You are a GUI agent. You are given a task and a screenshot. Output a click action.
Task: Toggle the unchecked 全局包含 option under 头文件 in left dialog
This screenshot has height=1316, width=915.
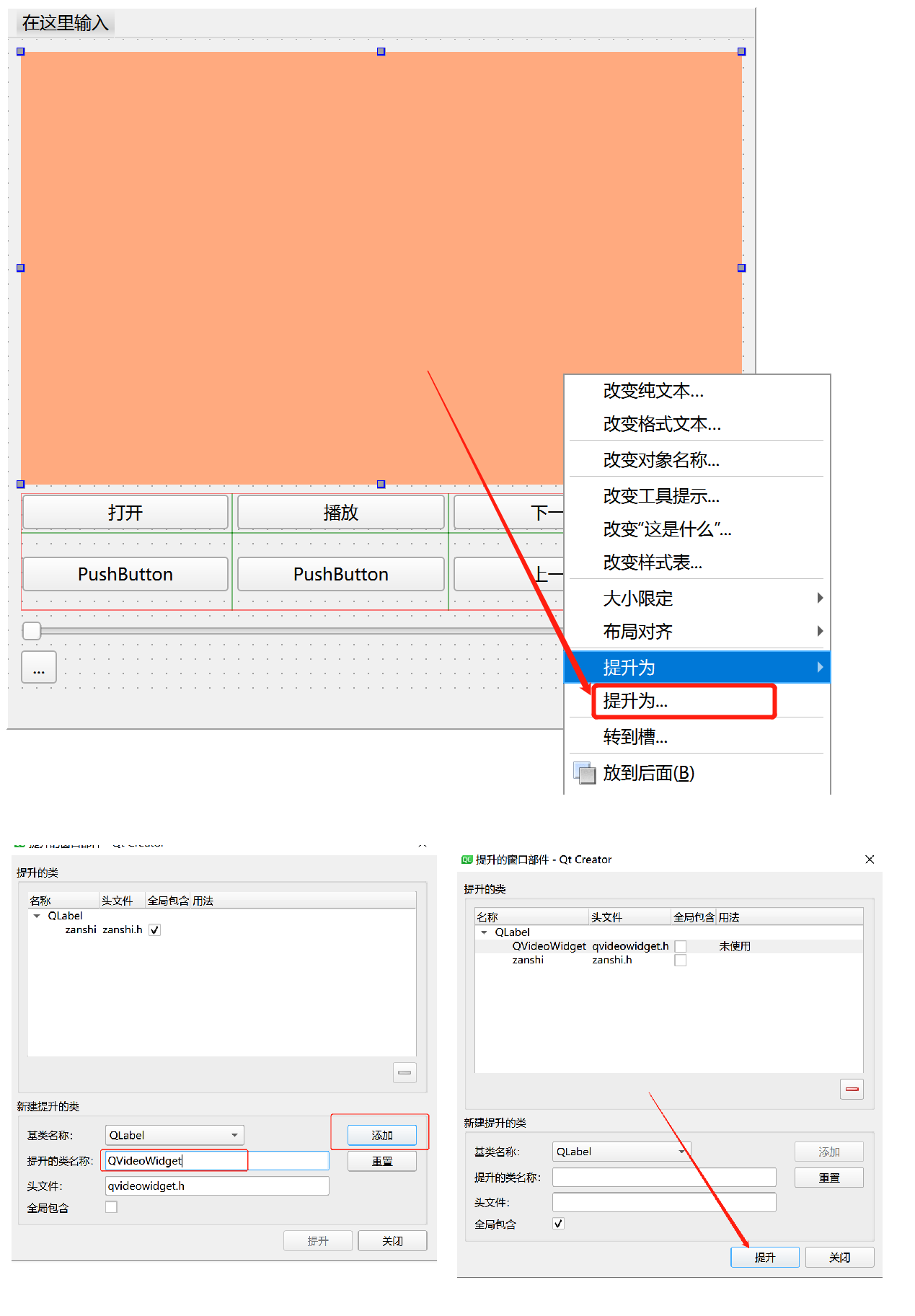pos(111,1207)
